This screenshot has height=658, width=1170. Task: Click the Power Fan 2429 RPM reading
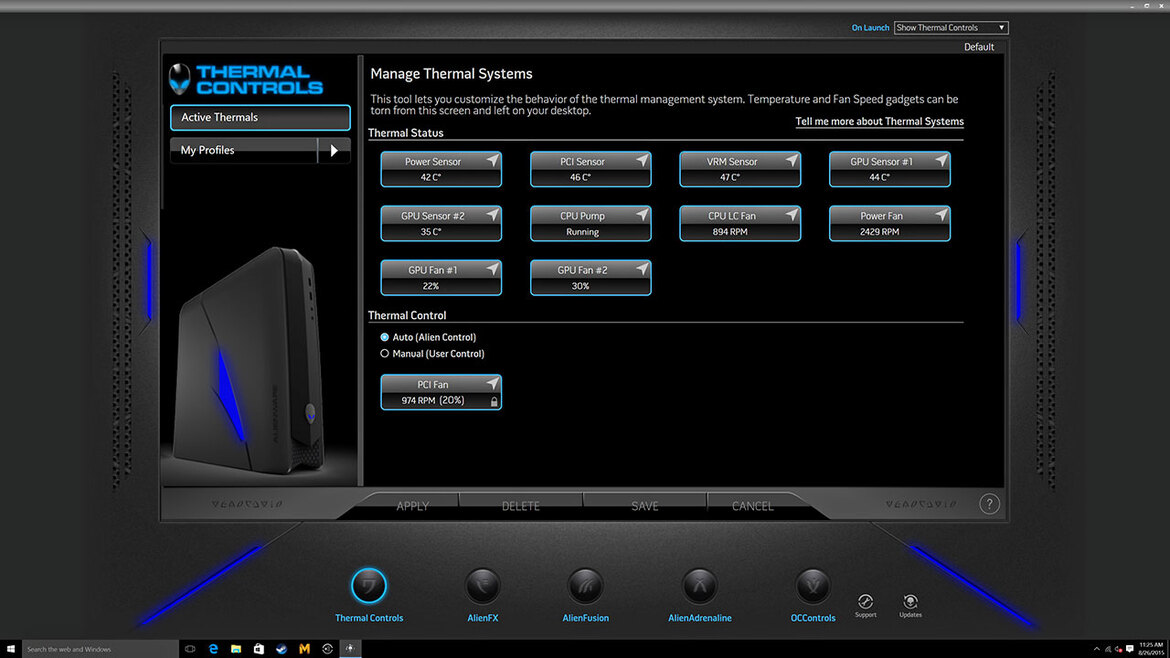tap(880, 231)
